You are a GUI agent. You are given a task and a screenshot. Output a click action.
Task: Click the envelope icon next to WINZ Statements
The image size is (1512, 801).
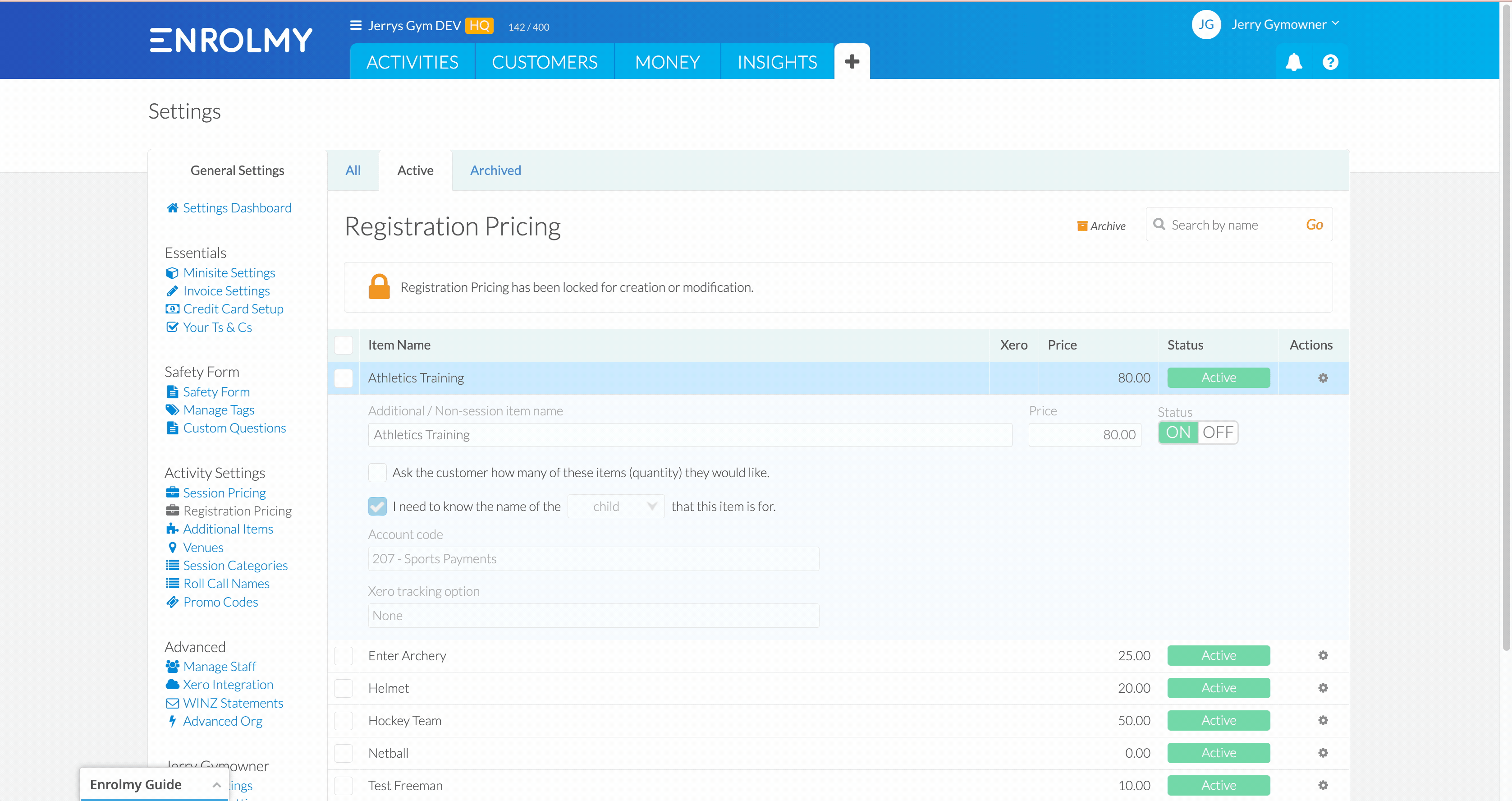(x=172, y=703)
